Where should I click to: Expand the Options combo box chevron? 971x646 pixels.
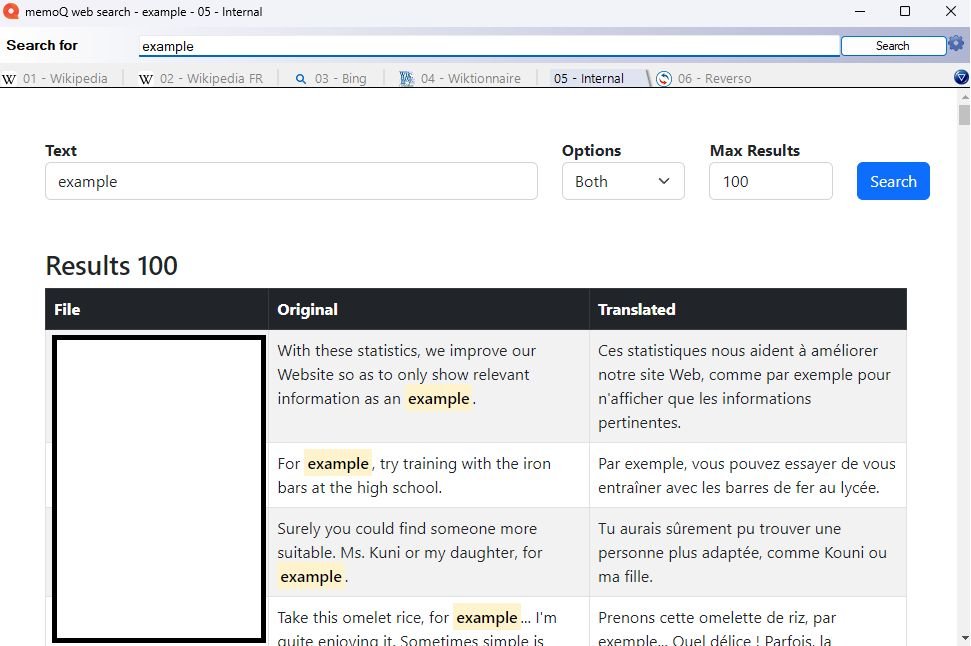click(663, 182)
